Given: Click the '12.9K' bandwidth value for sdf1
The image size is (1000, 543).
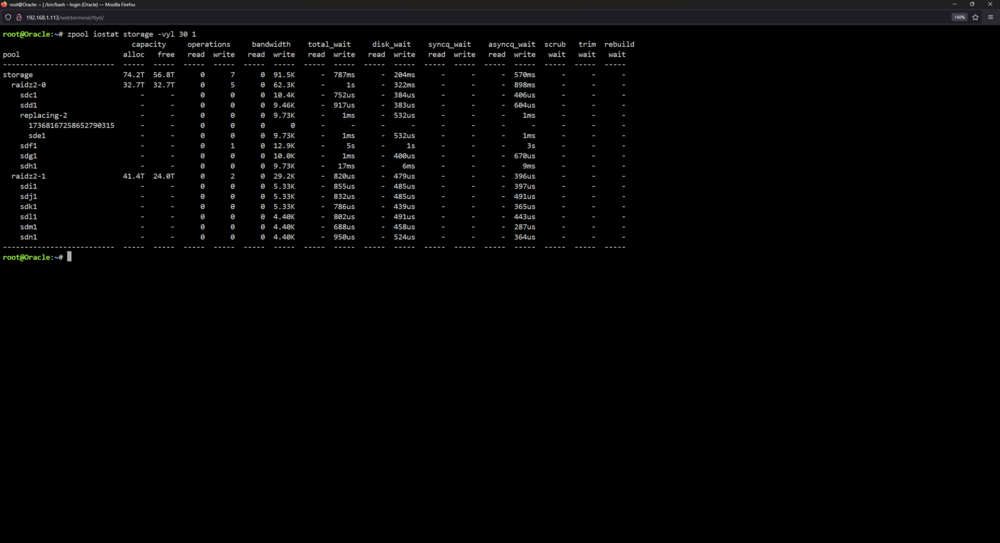Looking at the screenshot, I should point(284,146).
